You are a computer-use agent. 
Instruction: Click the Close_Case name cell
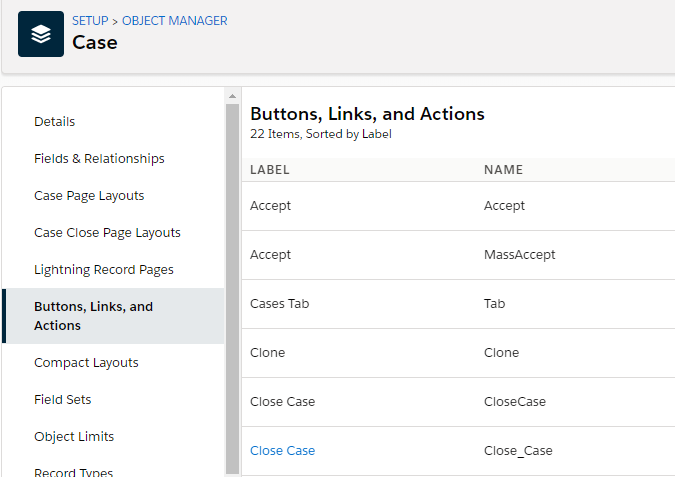(x=518, y=451)
